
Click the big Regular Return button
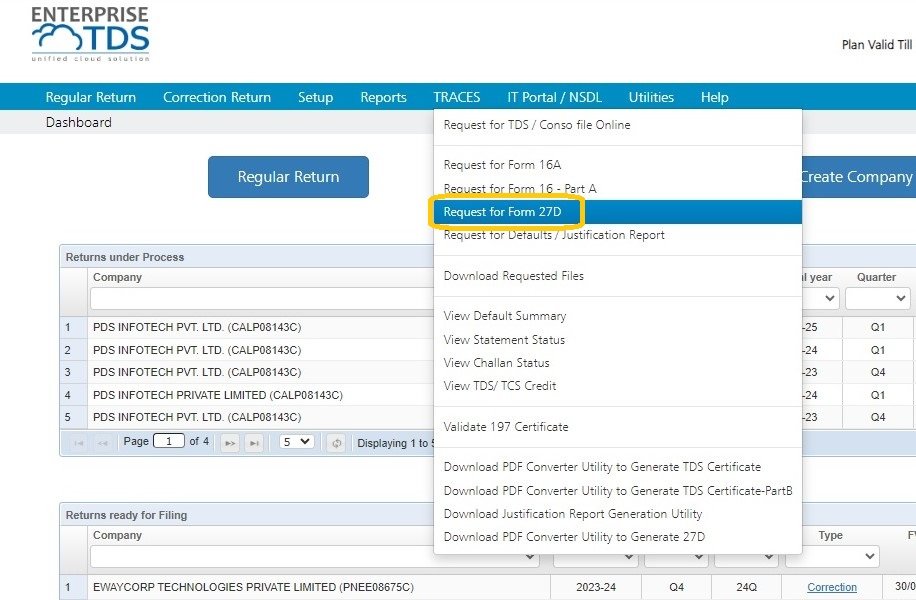pyautogui.click(x=288, y=177)
